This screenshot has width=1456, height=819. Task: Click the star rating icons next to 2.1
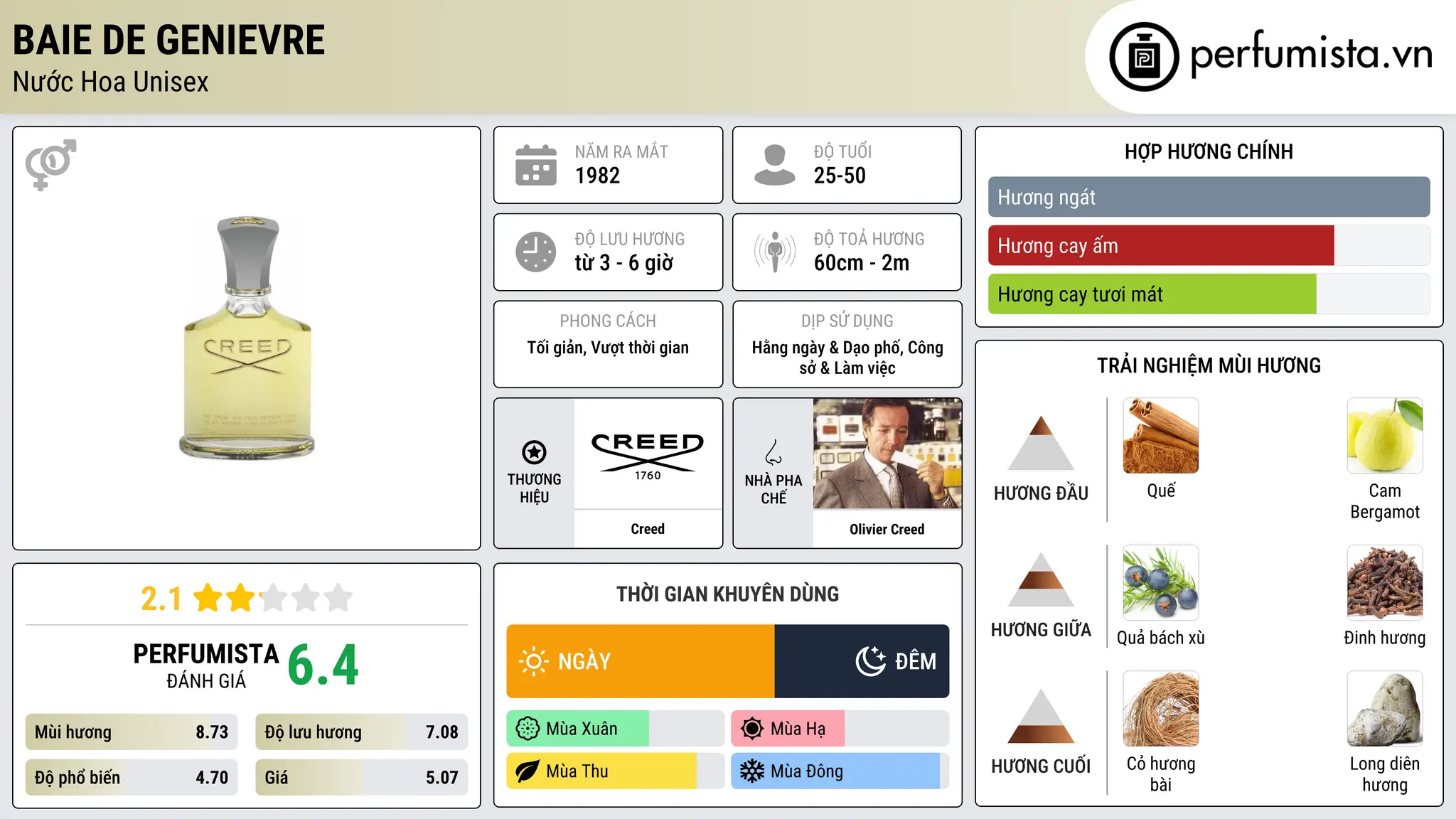pos(272,598)
